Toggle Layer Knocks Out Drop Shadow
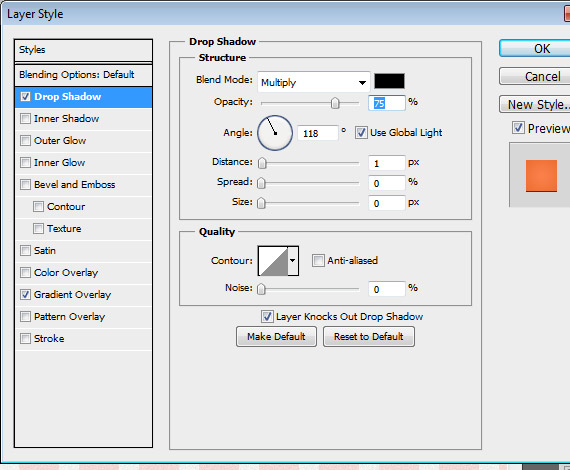 (x=267, y=317)
